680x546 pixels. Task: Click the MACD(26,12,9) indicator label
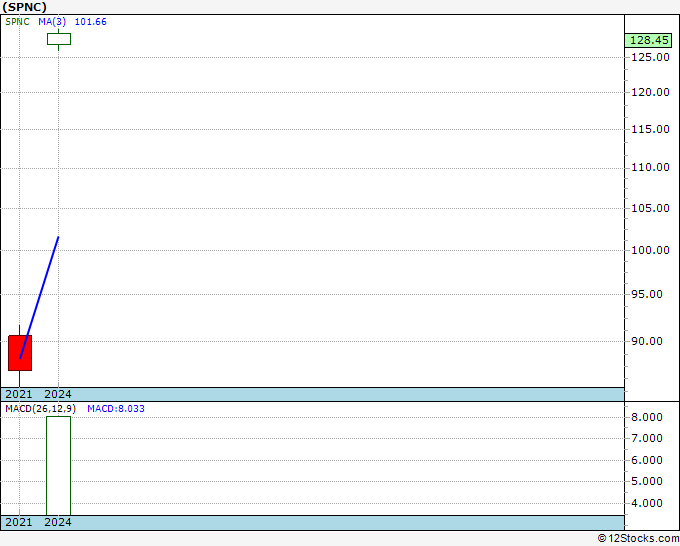tap(41, 408)
